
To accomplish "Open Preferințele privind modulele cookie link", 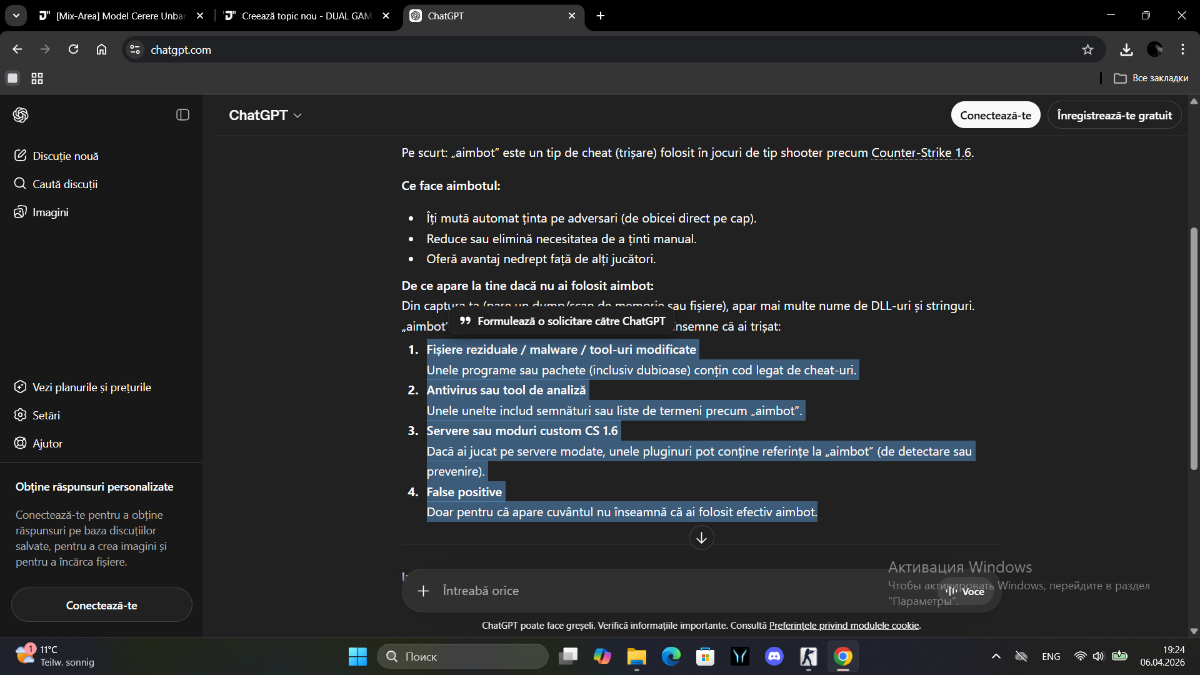I will click(x=843, y=625).
